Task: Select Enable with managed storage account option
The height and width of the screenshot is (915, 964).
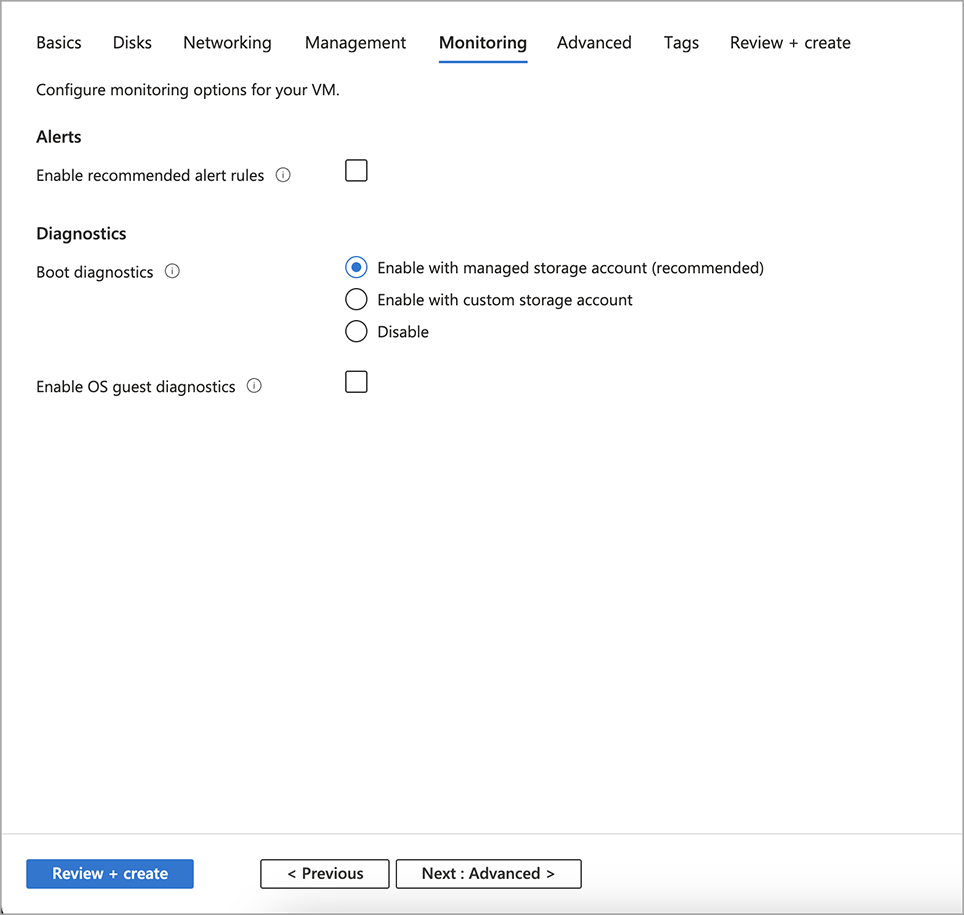Action: pos(356,268)
